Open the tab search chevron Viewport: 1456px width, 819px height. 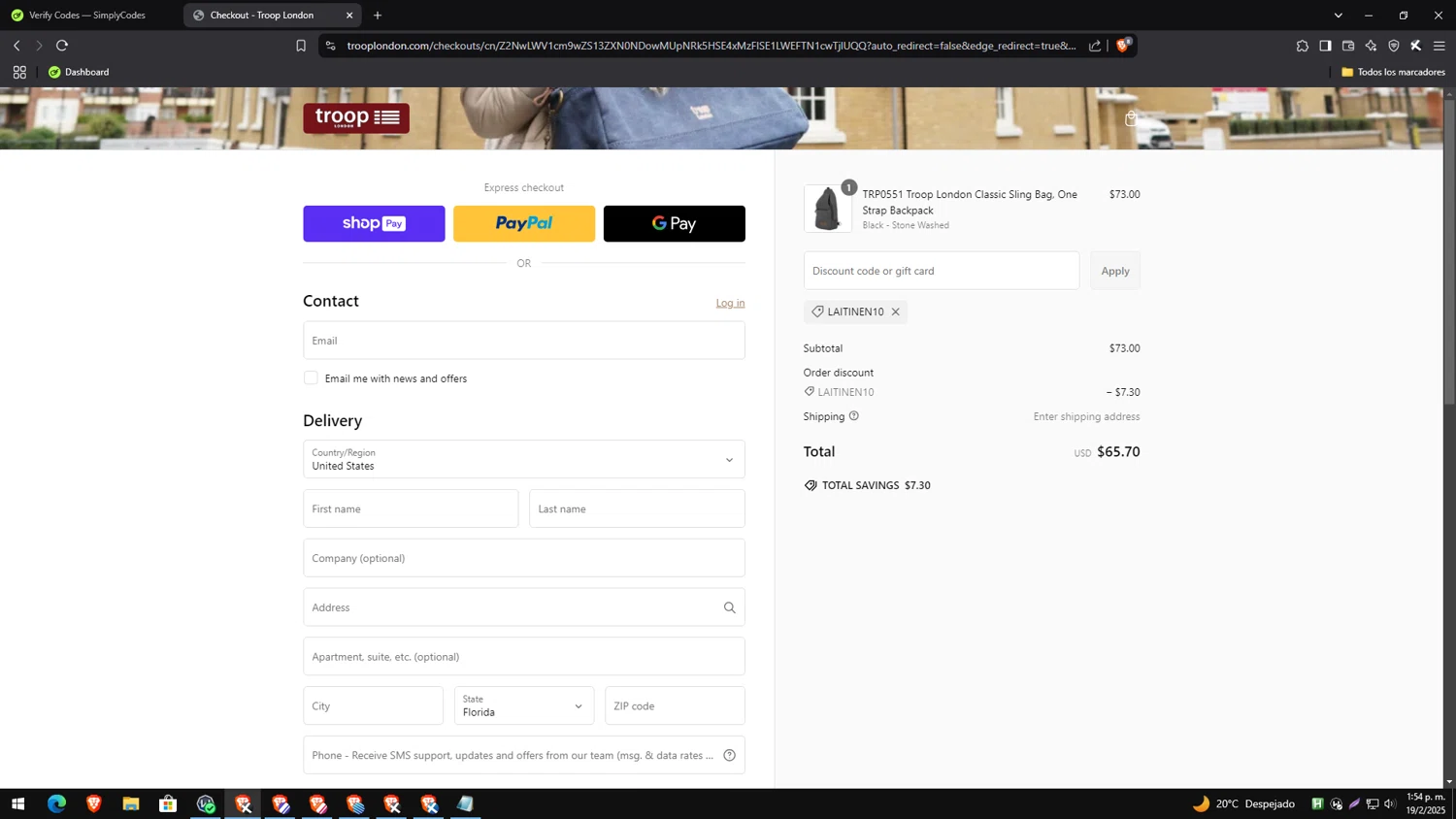tap(1338, 16)
